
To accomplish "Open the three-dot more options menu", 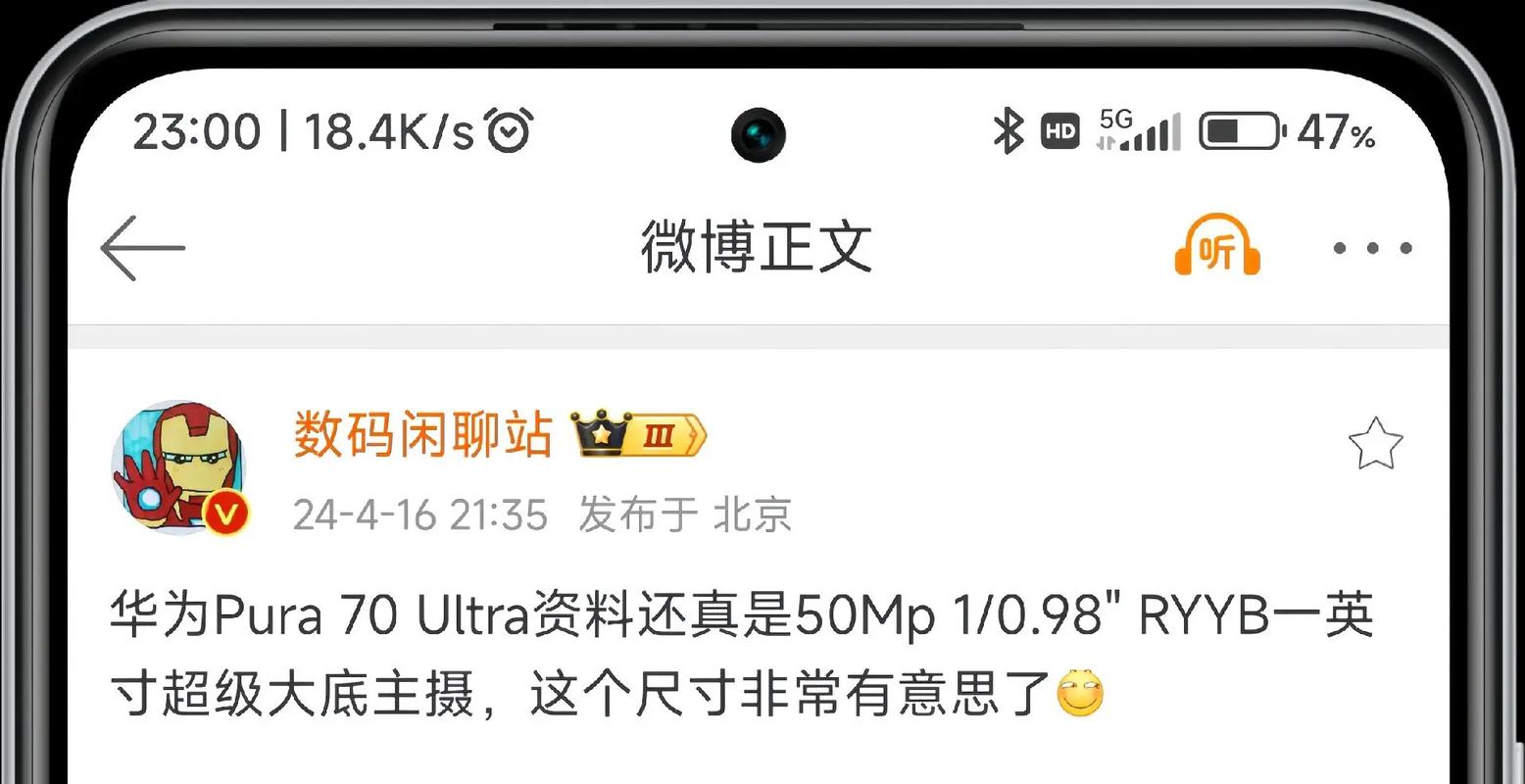I will click(x=1372, y=249).
